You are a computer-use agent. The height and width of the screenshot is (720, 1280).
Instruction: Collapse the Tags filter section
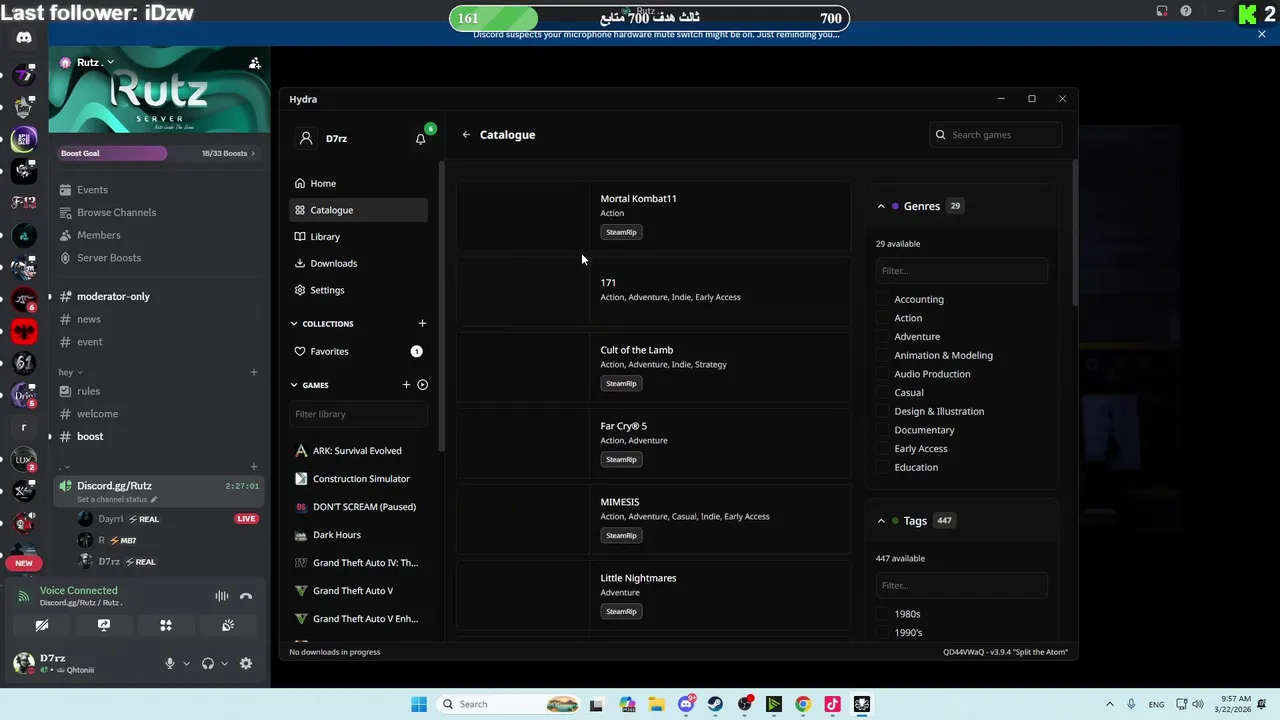coord(881,521)
